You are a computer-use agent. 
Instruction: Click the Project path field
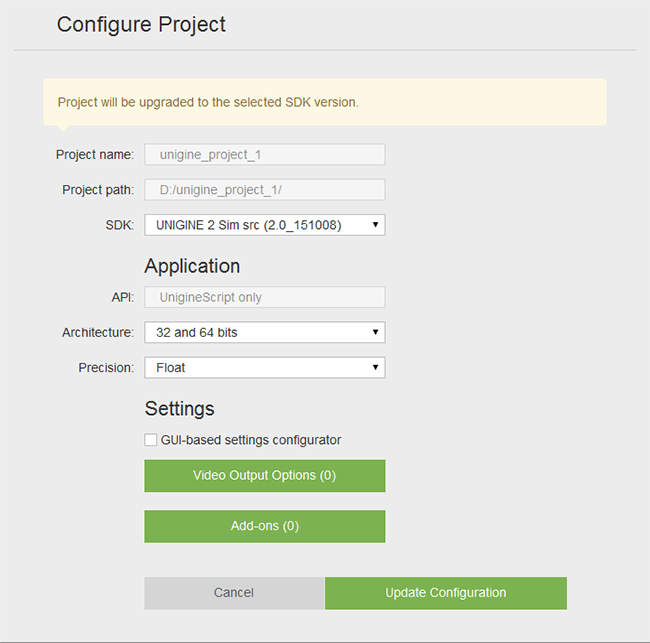[x=264, y=190]
